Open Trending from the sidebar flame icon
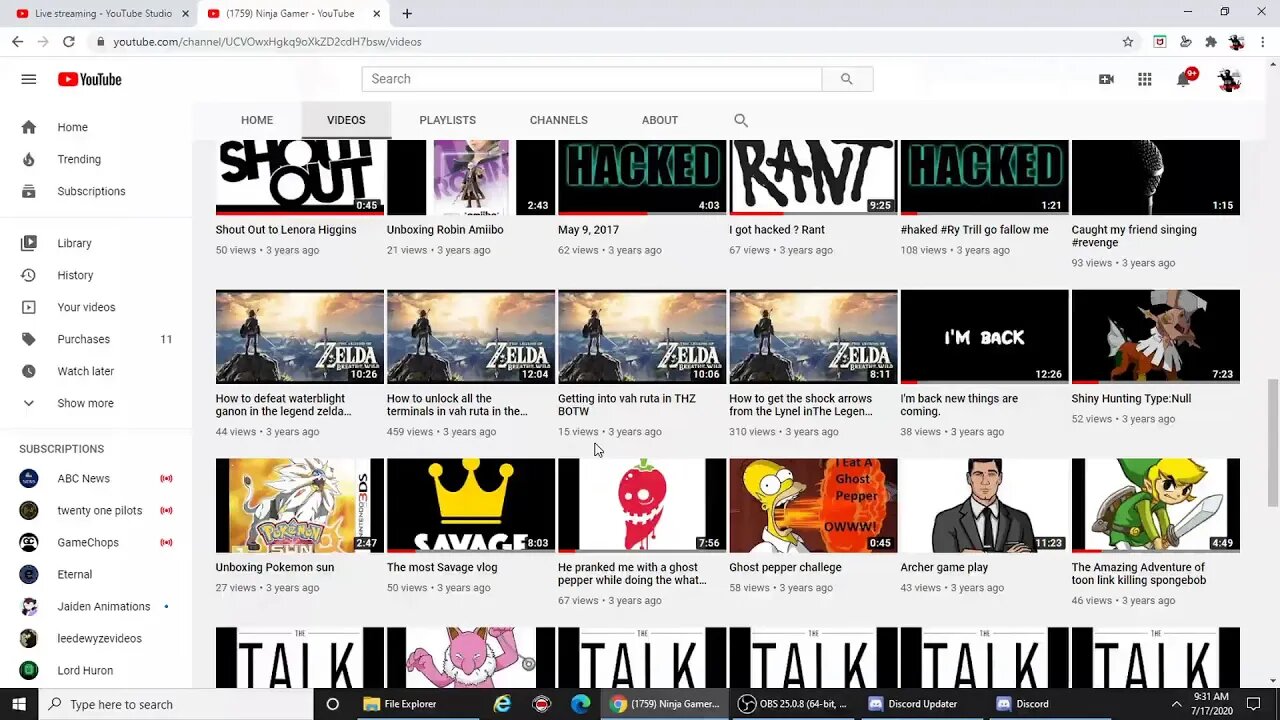Viewport: 1280px width, 720px height. 29,159
